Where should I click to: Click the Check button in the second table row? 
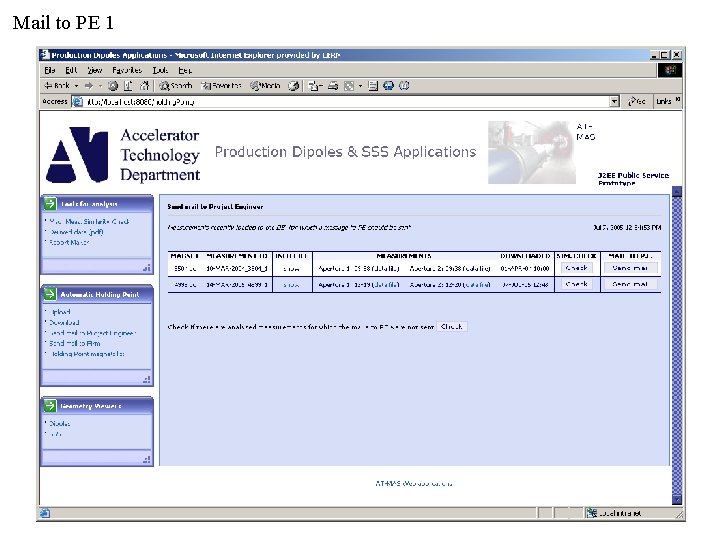pos(577,284)
